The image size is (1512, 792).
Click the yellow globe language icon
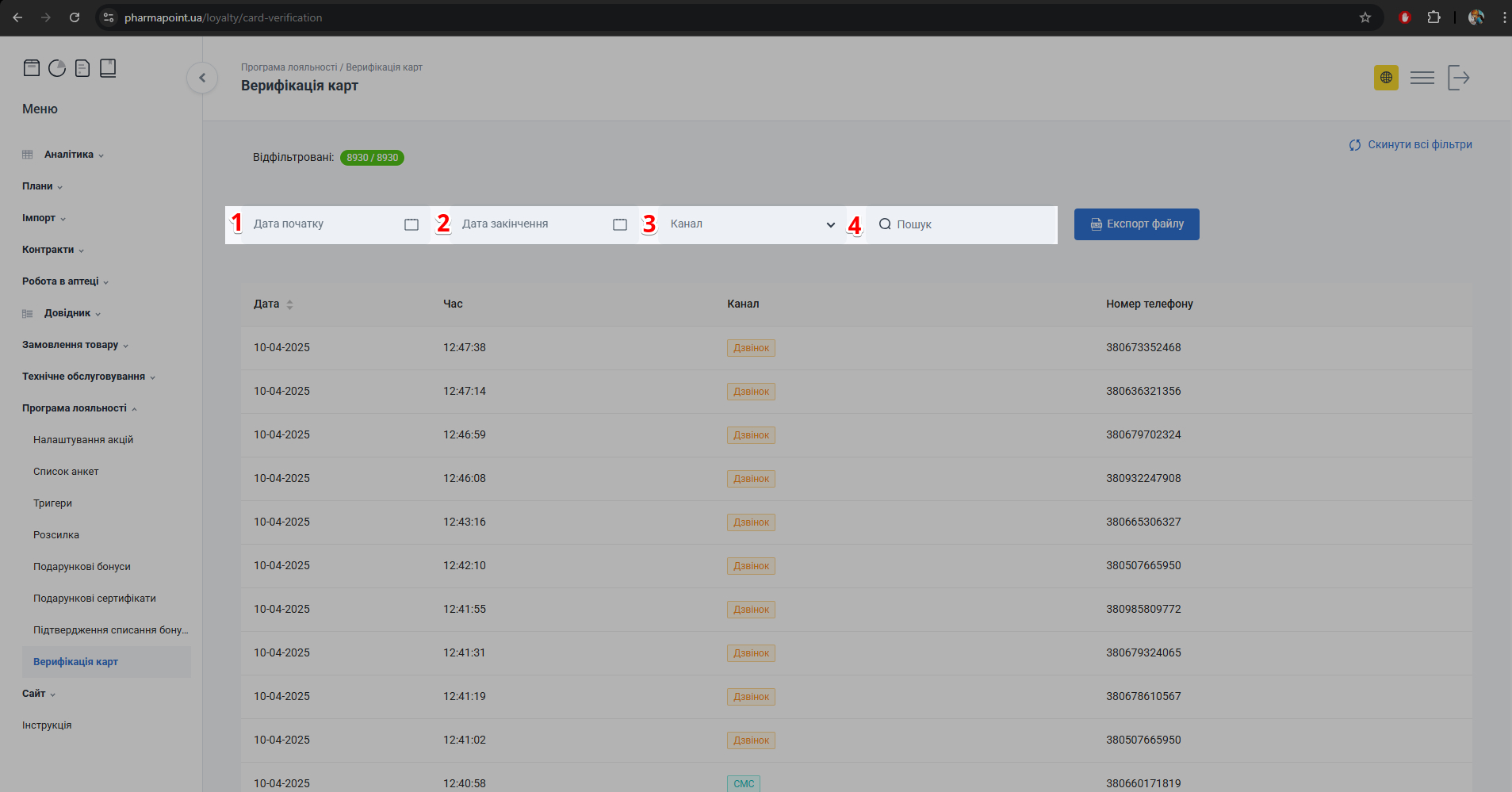[x=1386, y=78]
